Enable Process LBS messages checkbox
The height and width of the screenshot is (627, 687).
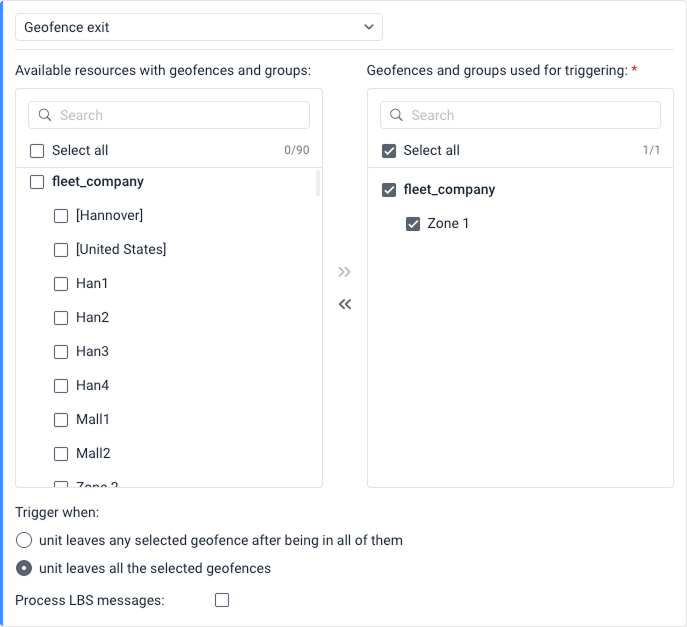tap(222, 600)
